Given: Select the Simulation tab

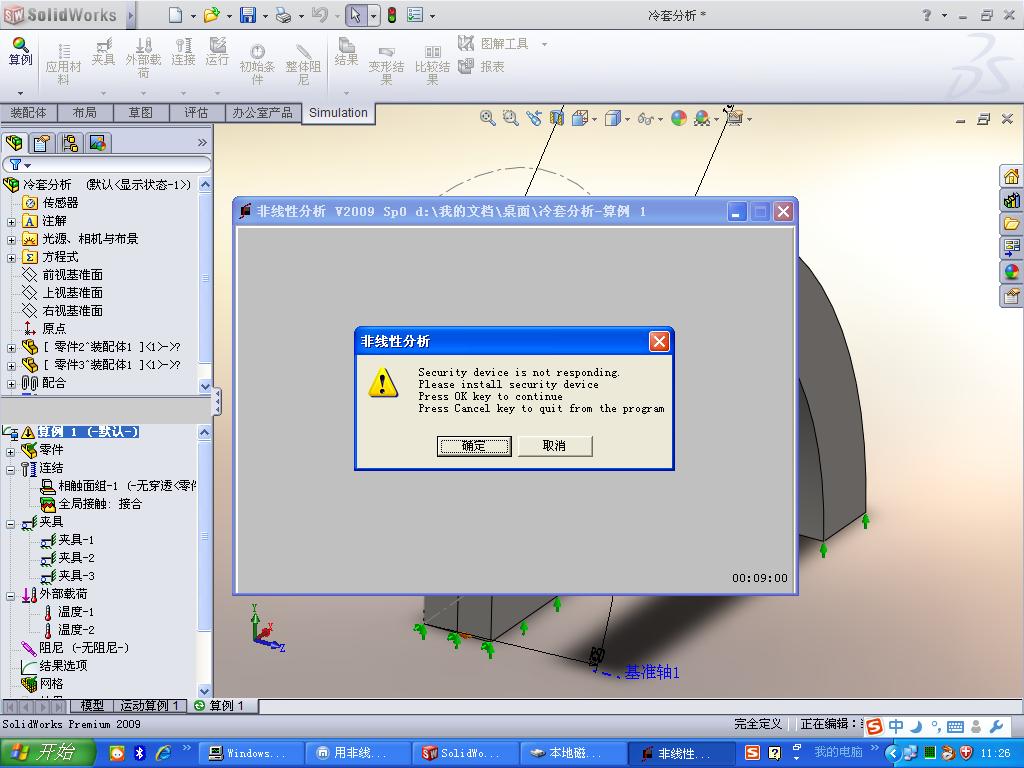Looking at the screenshot, I should point(338,112).
